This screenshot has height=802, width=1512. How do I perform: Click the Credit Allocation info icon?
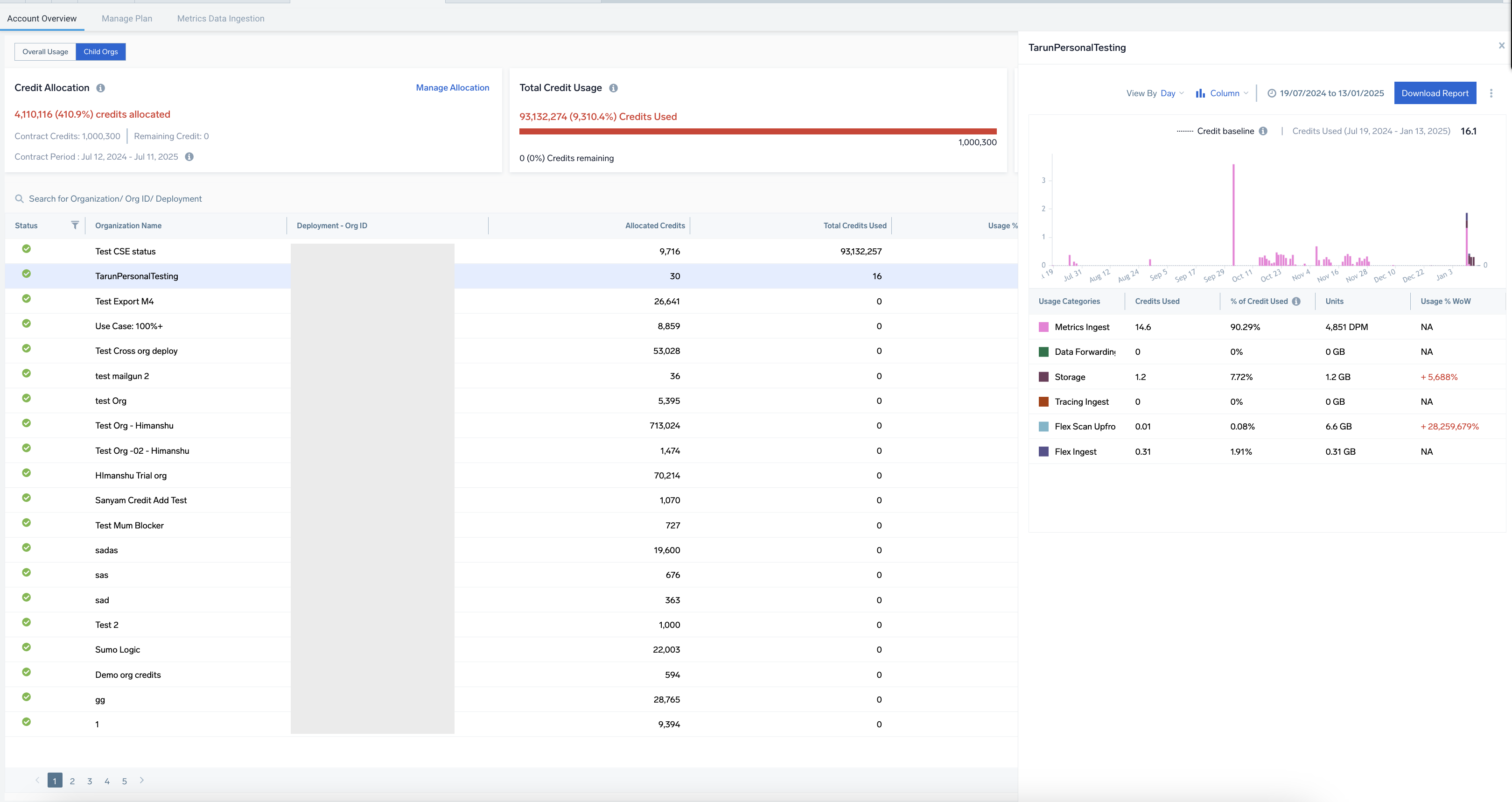click(x=100, y=88)
